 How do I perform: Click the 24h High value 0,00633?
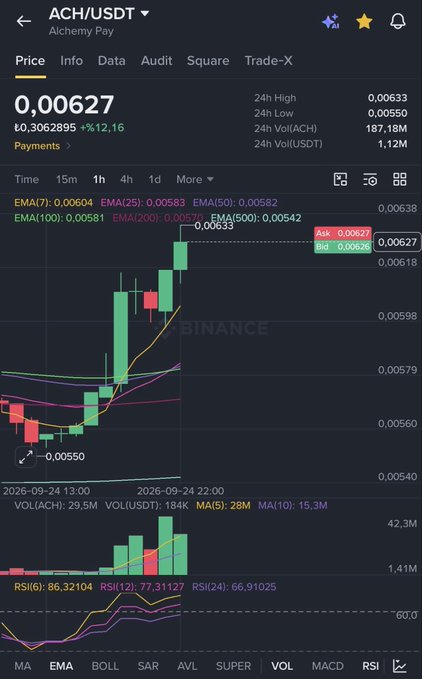[x=387, y=98]
